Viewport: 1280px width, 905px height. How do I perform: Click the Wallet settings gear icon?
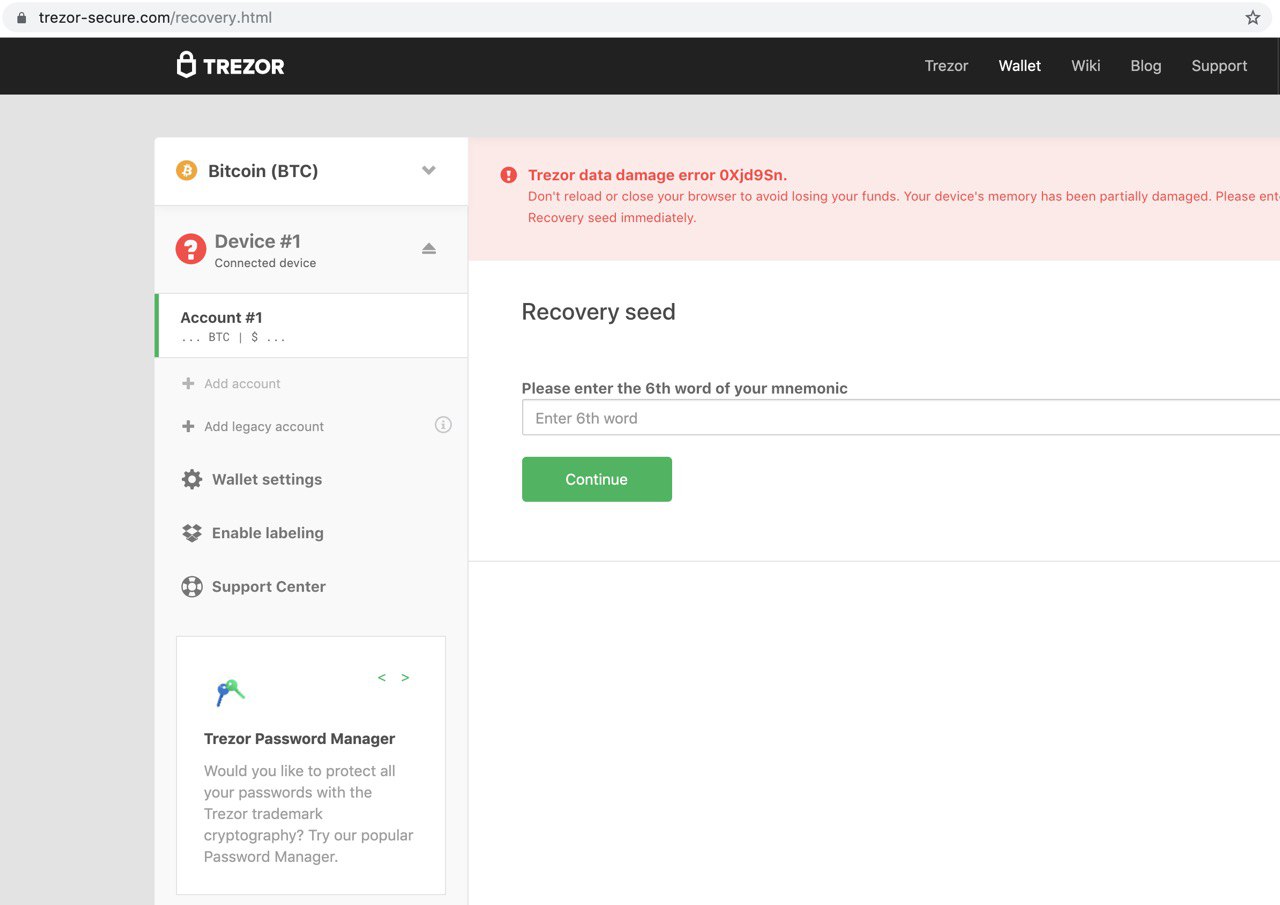pos(192,479)
